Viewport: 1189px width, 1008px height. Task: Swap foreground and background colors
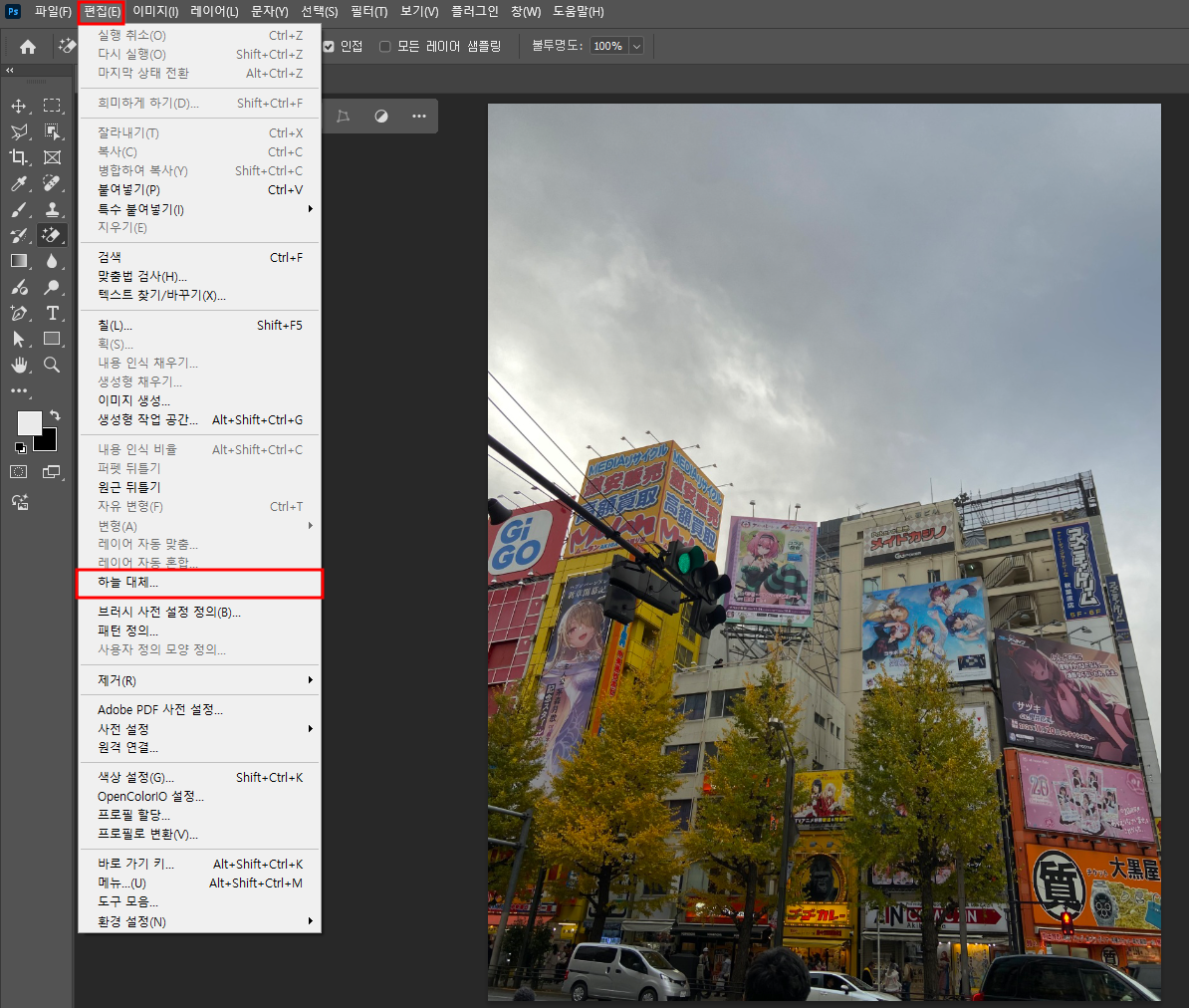55,415
